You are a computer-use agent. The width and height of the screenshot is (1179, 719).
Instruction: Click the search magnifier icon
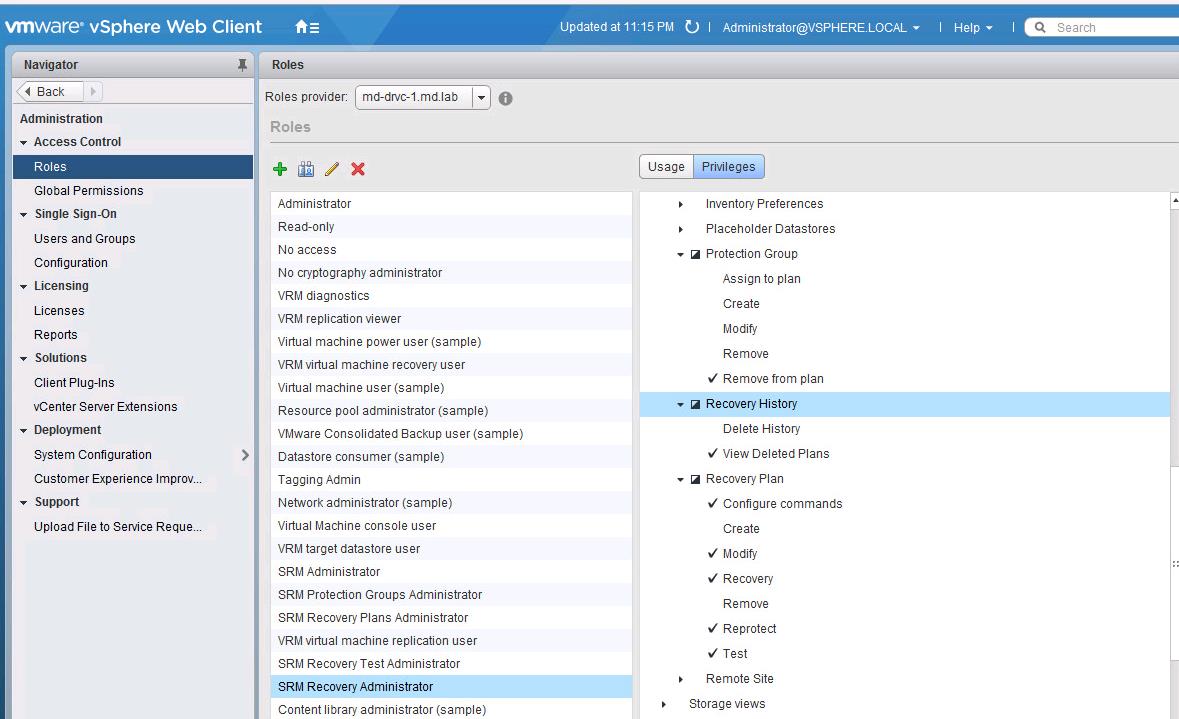(x=1040, y=27)
